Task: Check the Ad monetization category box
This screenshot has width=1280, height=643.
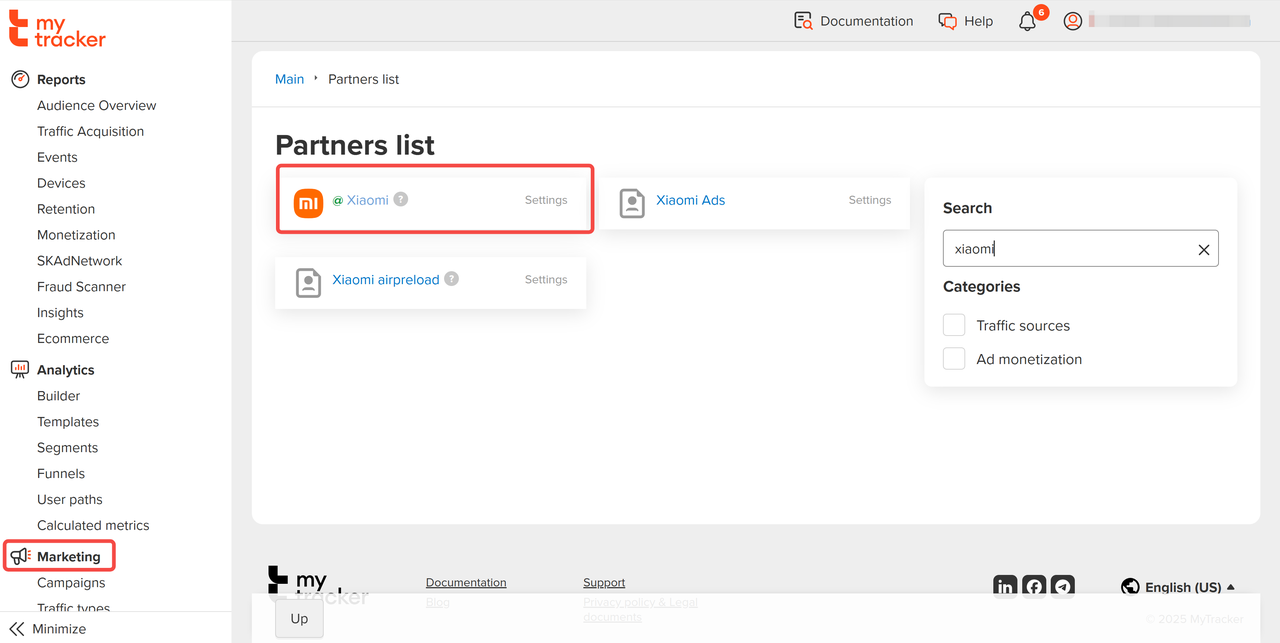Action: coord(954,359)
